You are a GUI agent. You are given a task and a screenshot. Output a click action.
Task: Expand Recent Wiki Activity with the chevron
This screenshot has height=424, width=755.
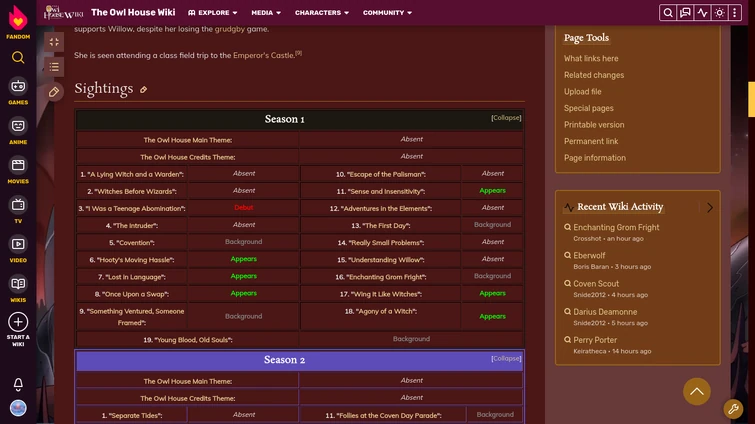[710, 207]
